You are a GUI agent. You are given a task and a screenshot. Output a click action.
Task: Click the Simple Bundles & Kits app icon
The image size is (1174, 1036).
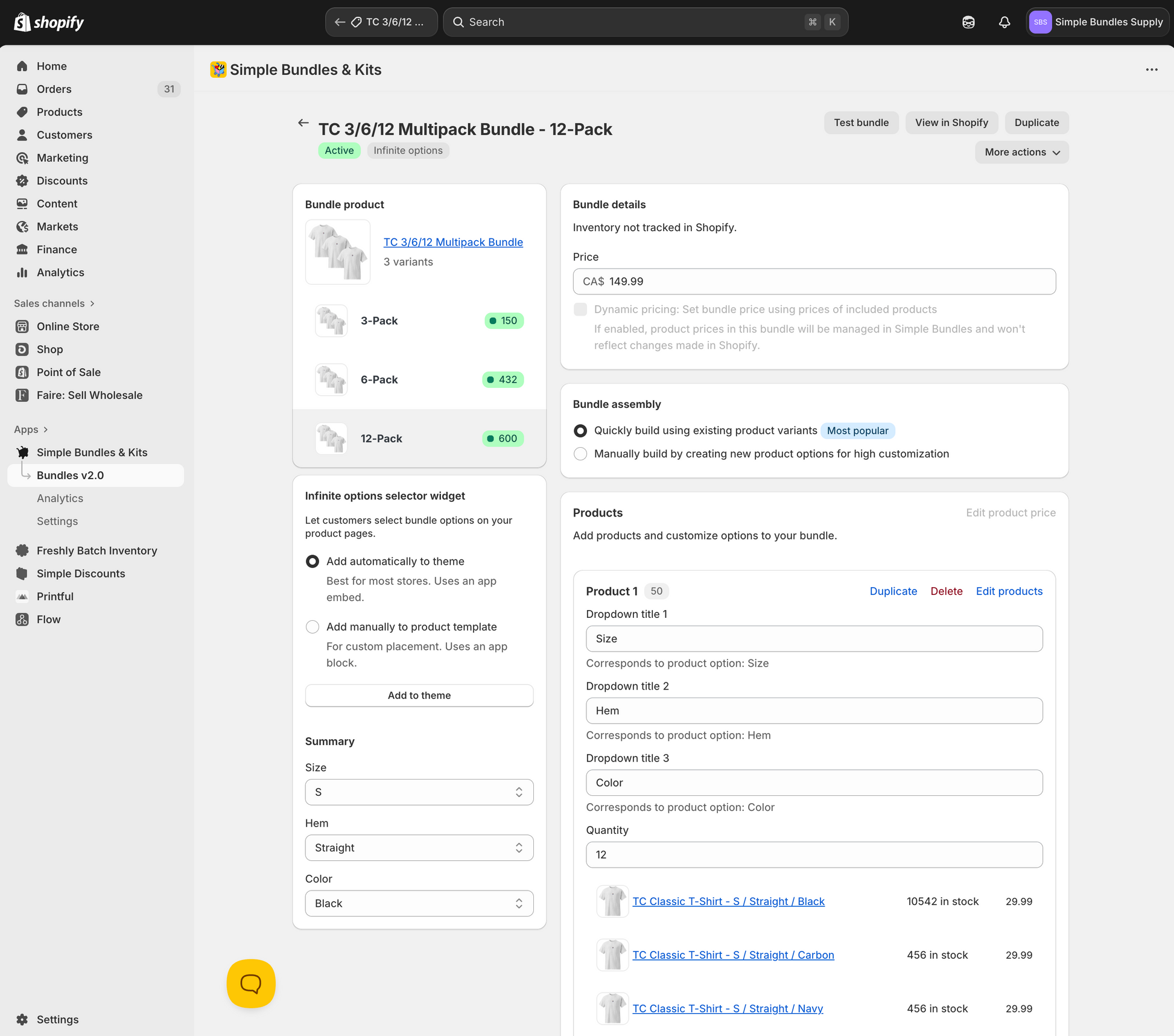coord(22,453)
